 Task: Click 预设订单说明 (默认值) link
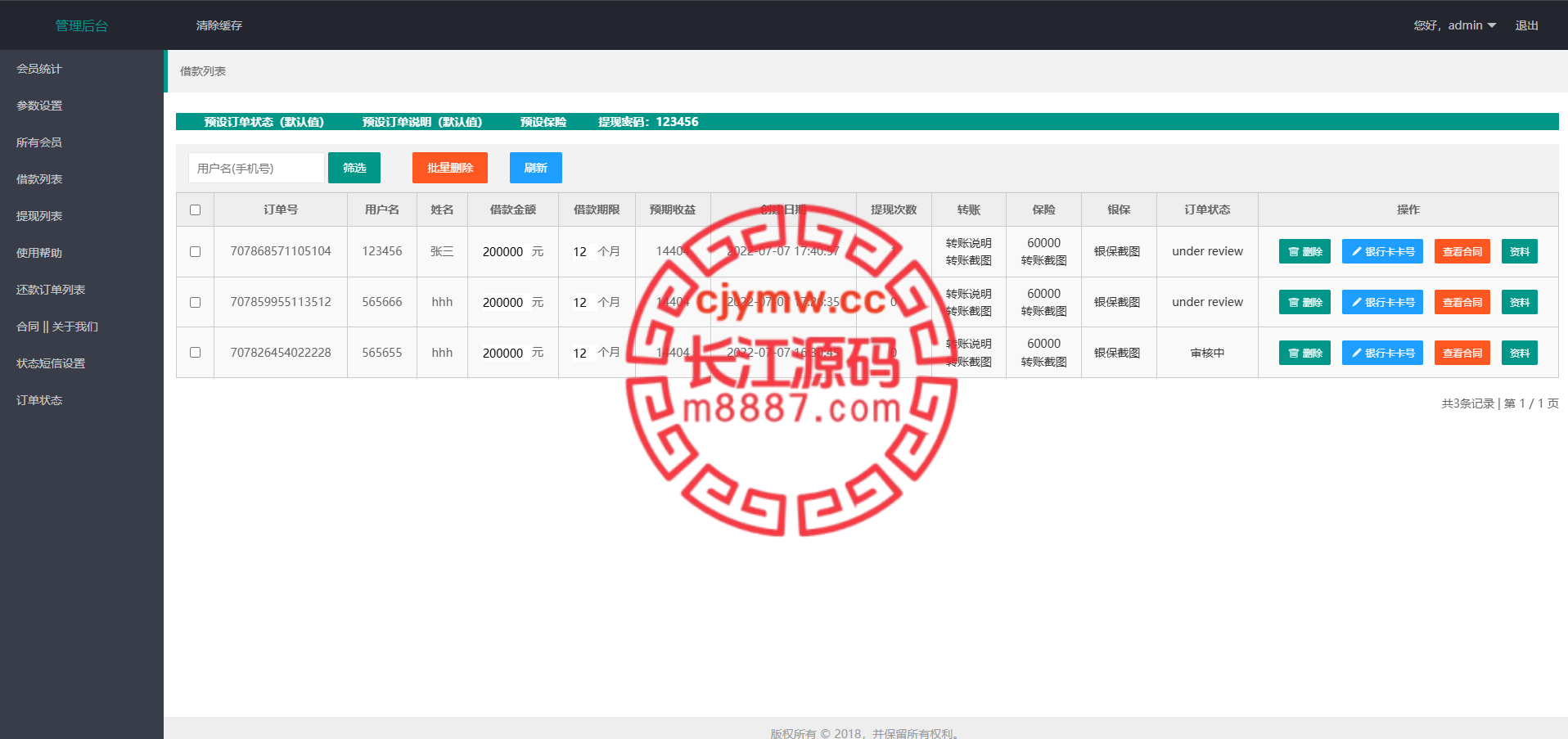(422, 122)
